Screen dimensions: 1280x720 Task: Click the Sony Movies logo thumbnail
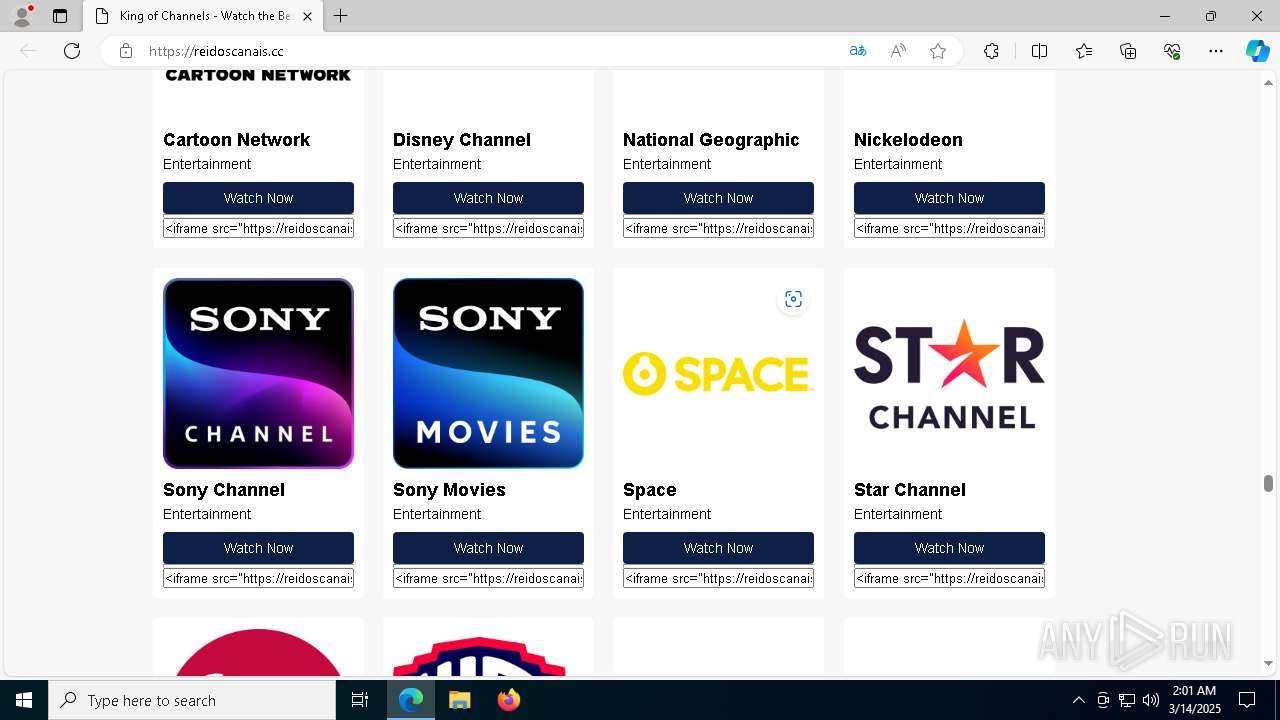pyautogui.click(x=488, y=373)
